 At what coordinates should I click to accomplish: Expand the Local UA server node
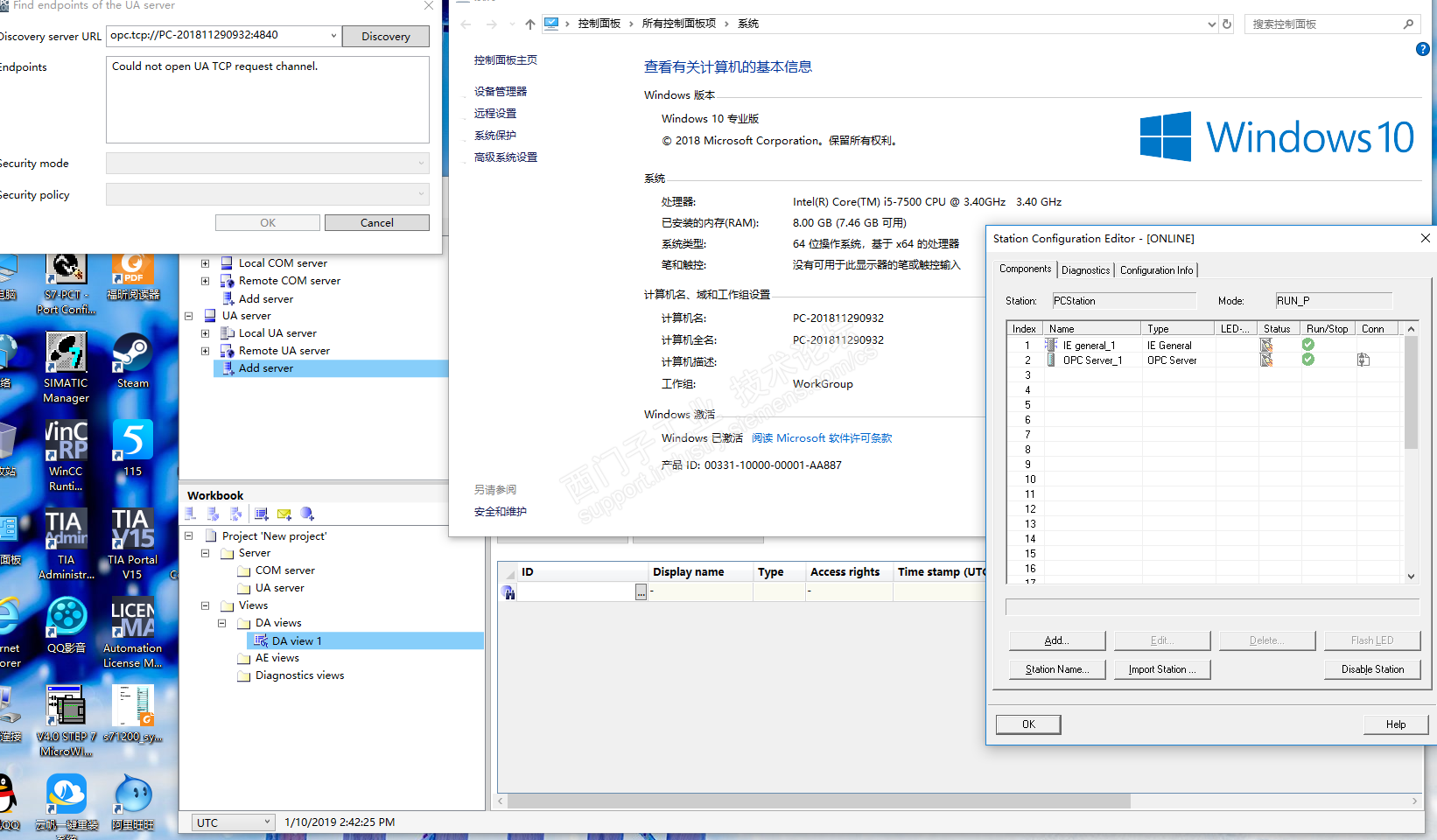click(x=206, y=333)
